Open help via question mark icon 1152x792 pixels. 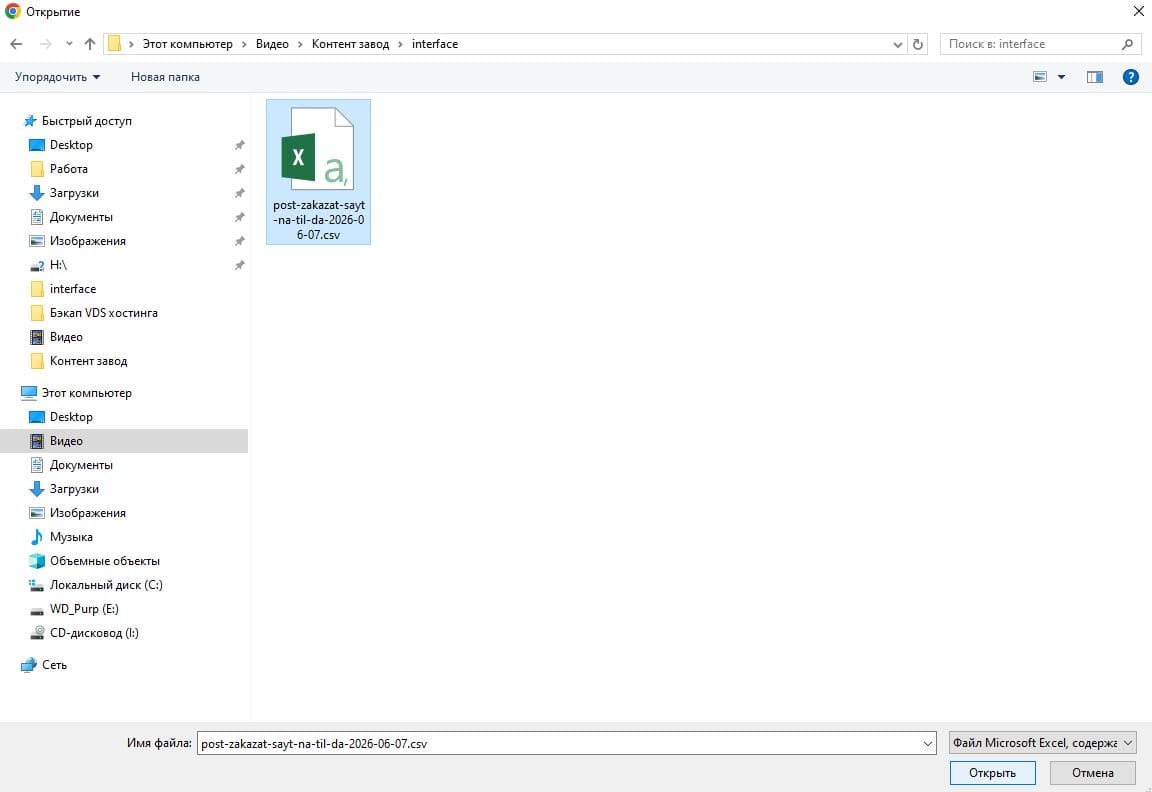click(1131, 76)
